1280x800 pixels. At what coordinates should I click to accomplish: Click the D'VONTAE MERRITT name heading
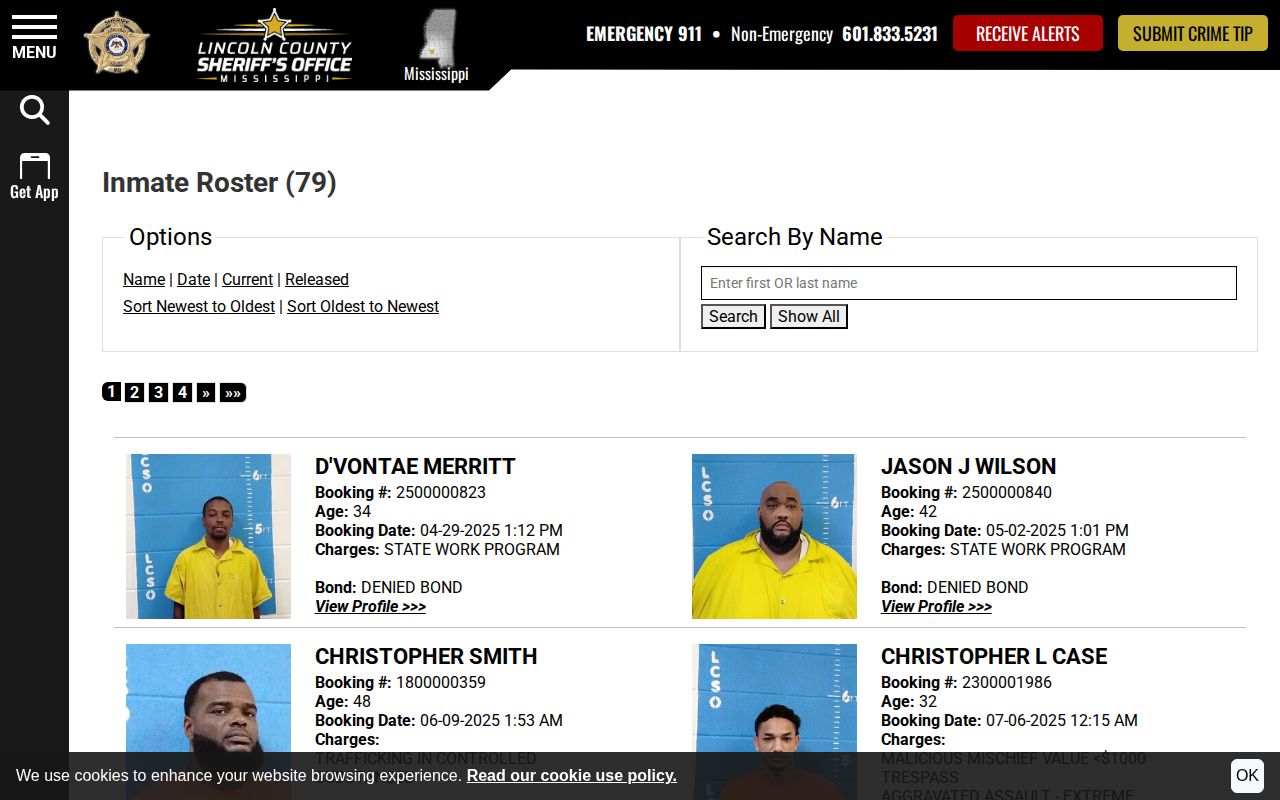(415, 467)
